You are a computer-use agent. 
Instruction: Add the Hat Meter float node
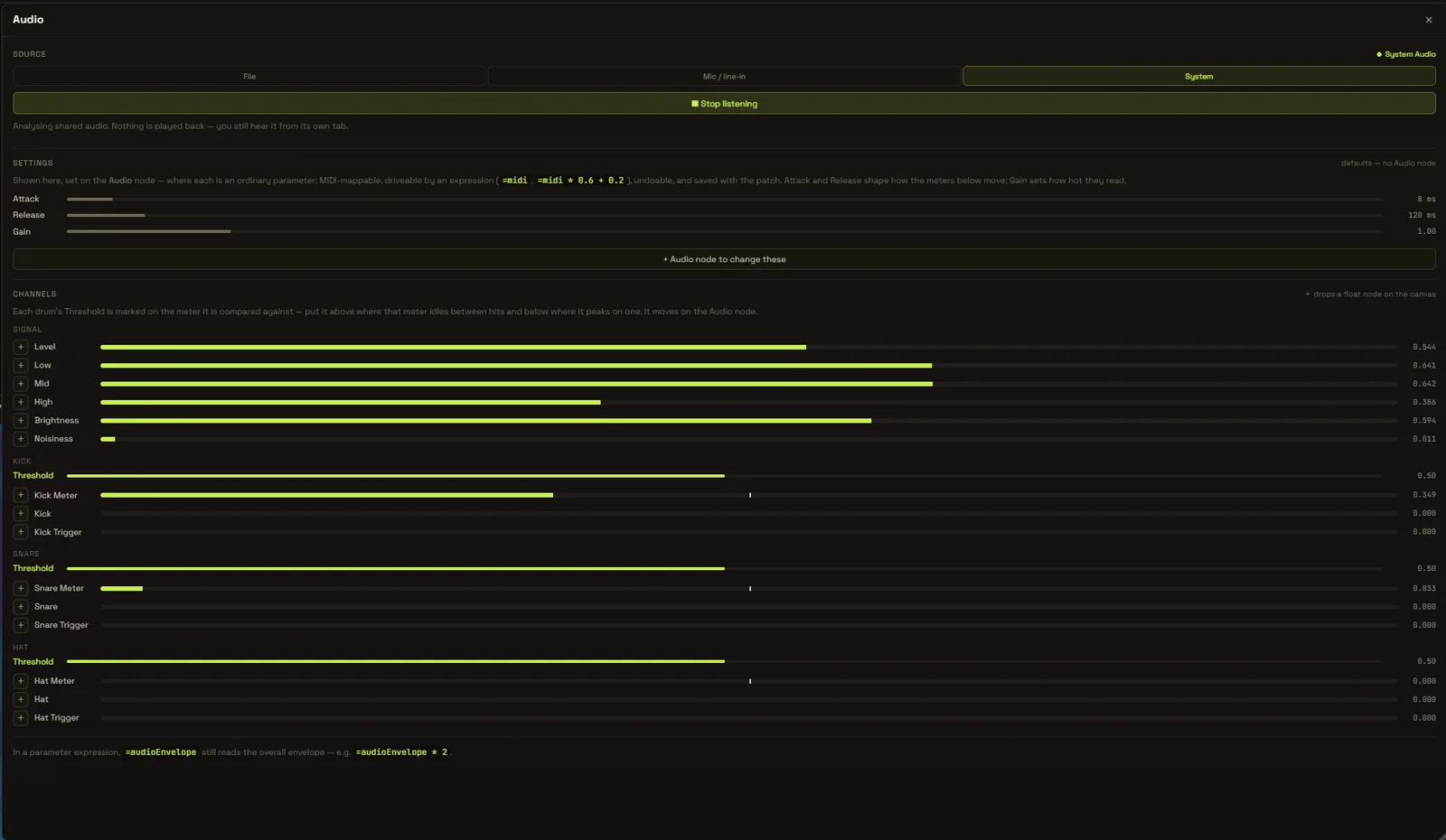[21, 681]
